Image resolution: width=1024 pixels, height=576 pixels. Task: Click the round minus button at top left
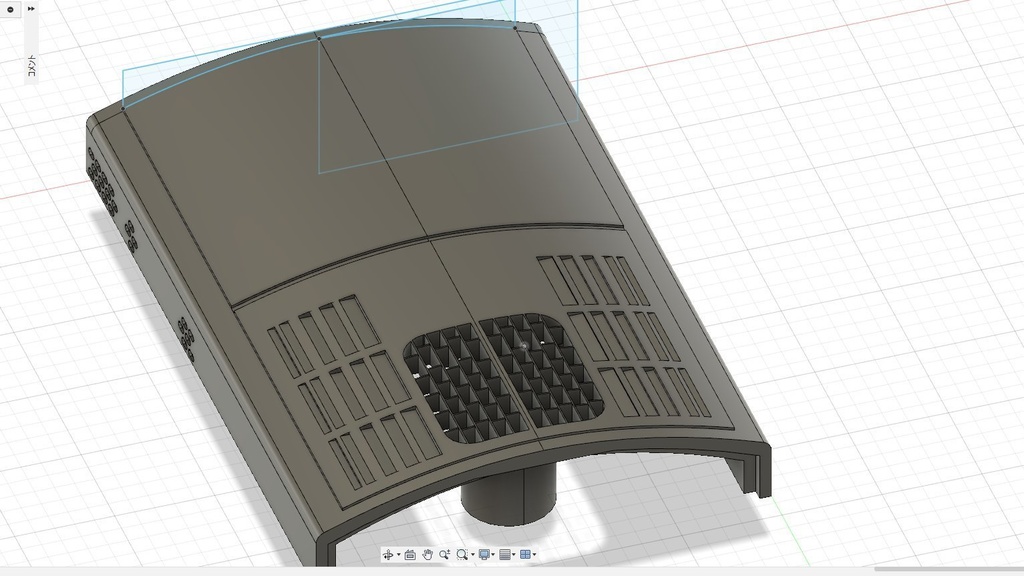10,9
